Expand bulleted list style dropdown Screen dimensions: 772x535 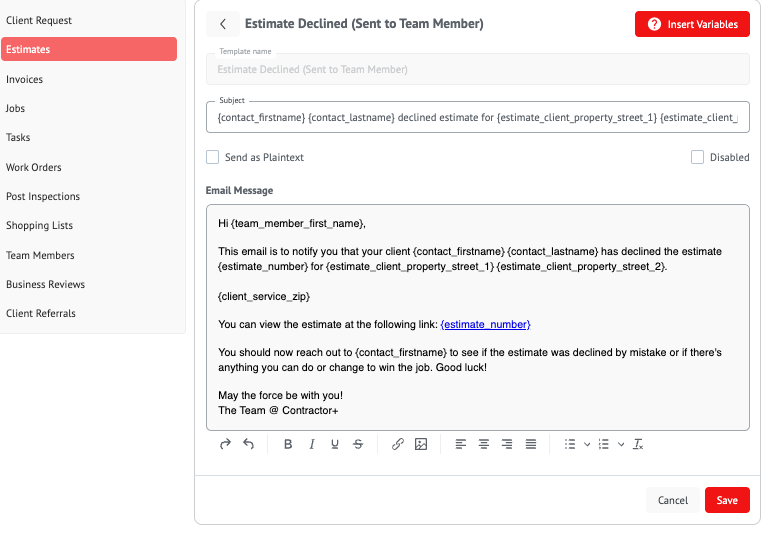click(587, 444)
